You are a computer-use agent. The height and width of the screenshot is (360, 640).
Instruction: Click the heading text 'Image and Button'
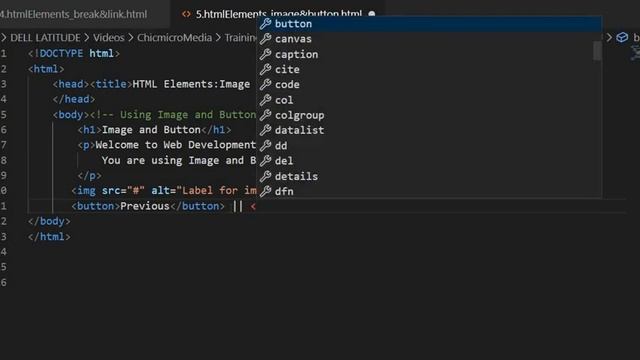(151, 130)
